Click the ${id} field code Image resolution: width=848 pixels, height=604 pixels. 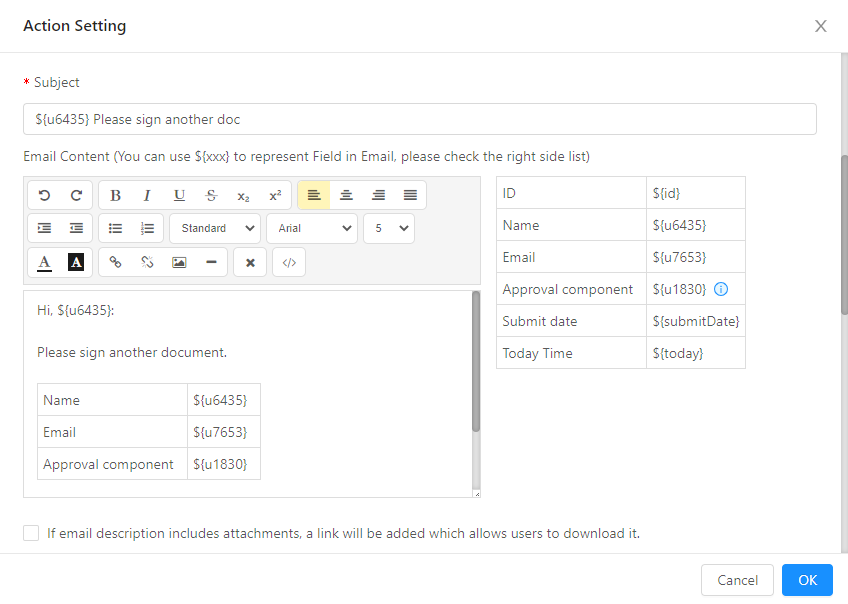(x=666, y=193)
